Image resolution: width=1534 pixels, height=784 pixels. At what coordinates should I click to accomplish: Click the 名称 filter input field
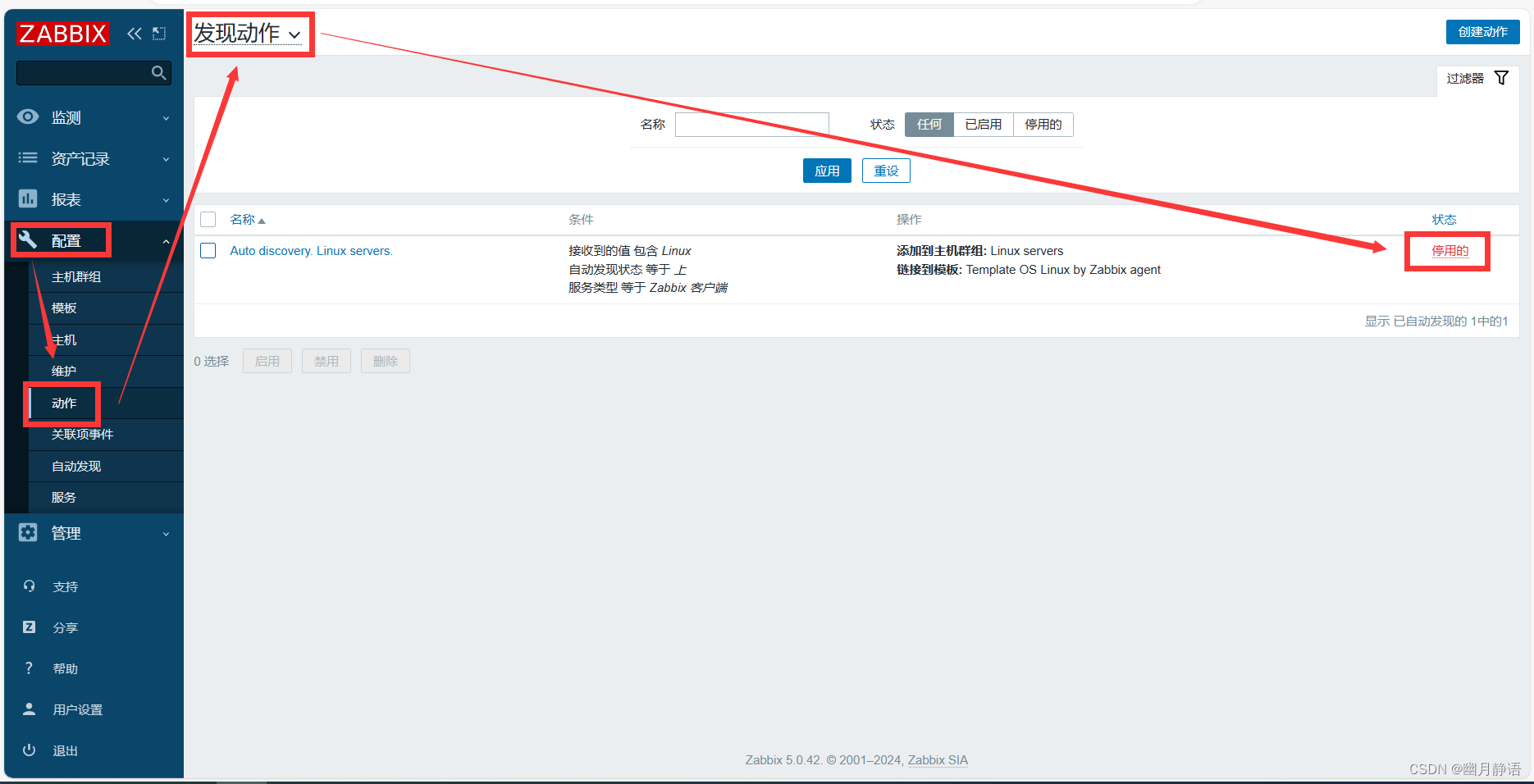click(x=751, y=125)
